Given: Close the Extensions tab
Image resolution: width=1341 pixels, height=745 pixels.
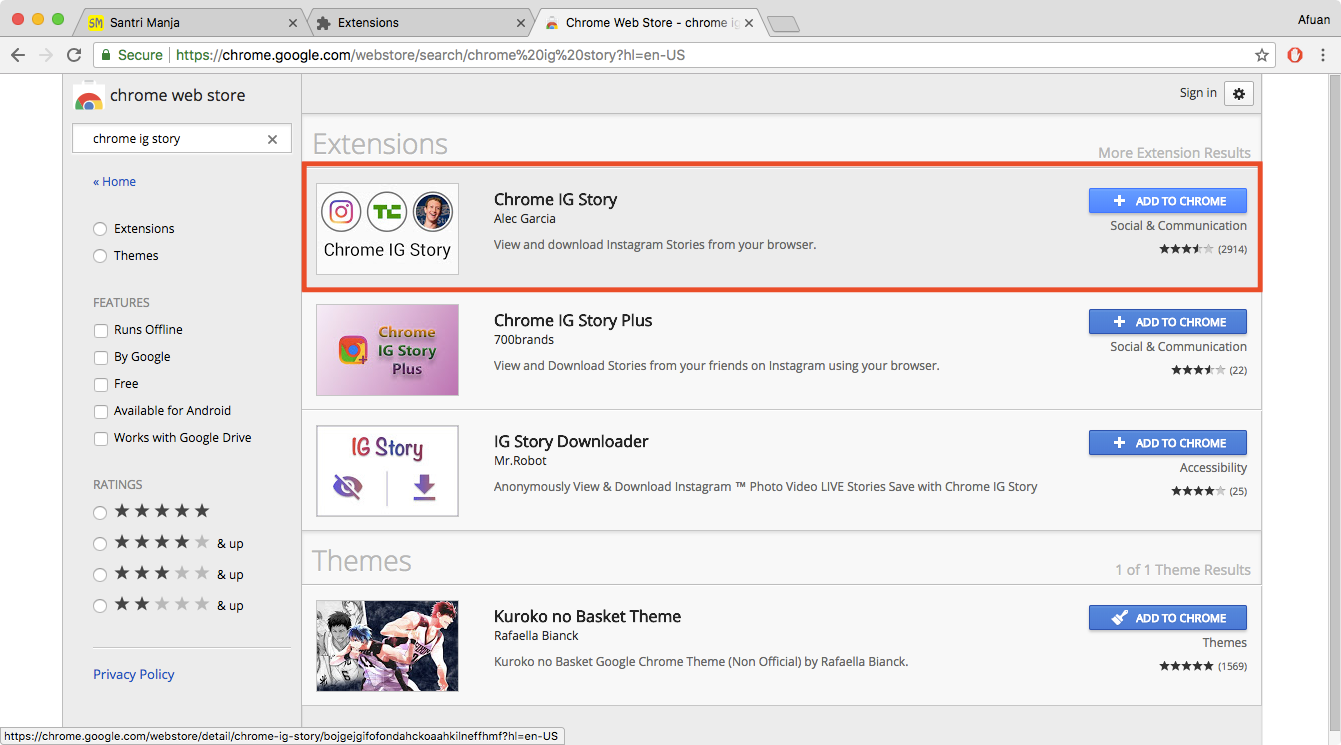Looking at the screenshot, I should pyautogui.click(x=521, y=22).
